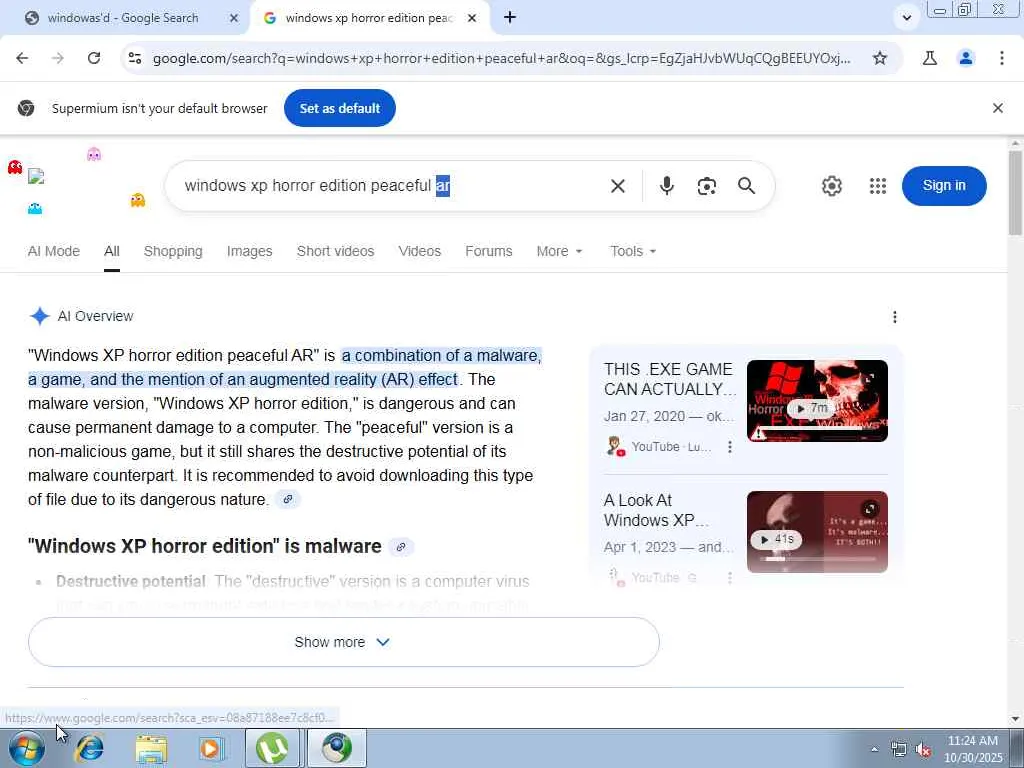Viewport: 1024px width, 768px height.
Task: Go back to the previous page
Action: click(22, 58)
